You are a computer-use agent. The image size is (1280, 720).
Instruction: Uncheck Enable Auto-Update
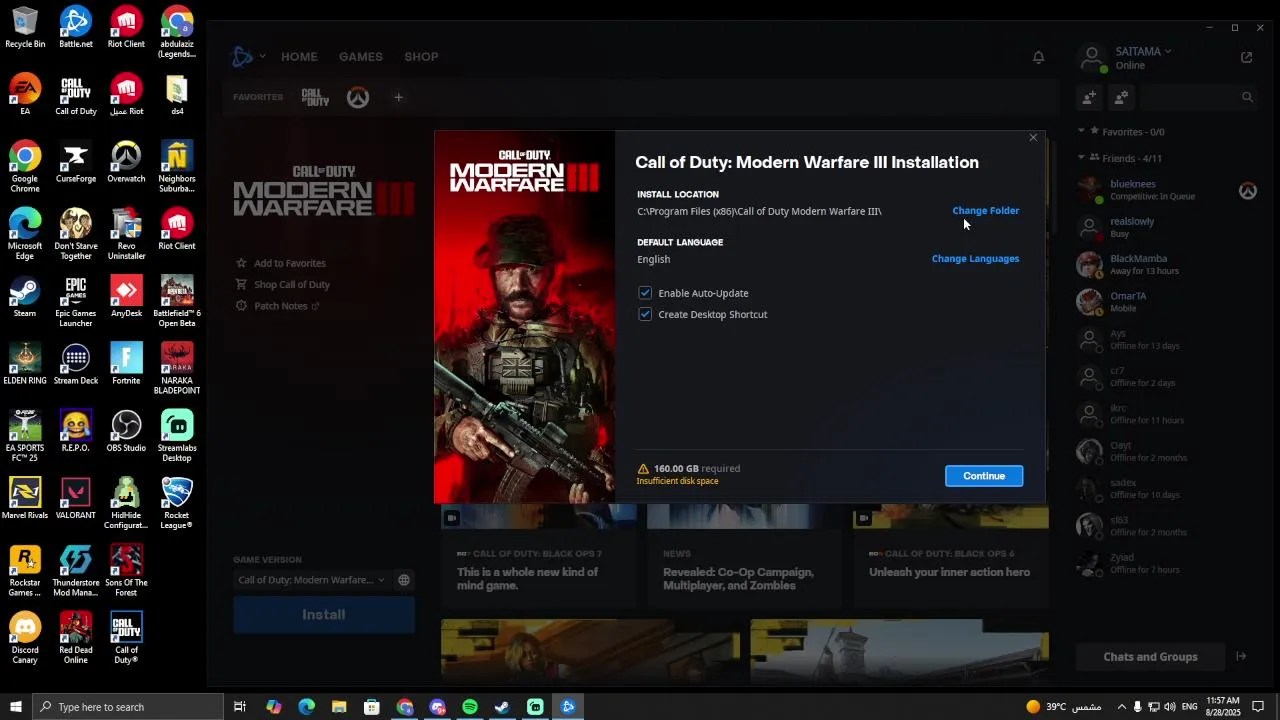[645, 293]
